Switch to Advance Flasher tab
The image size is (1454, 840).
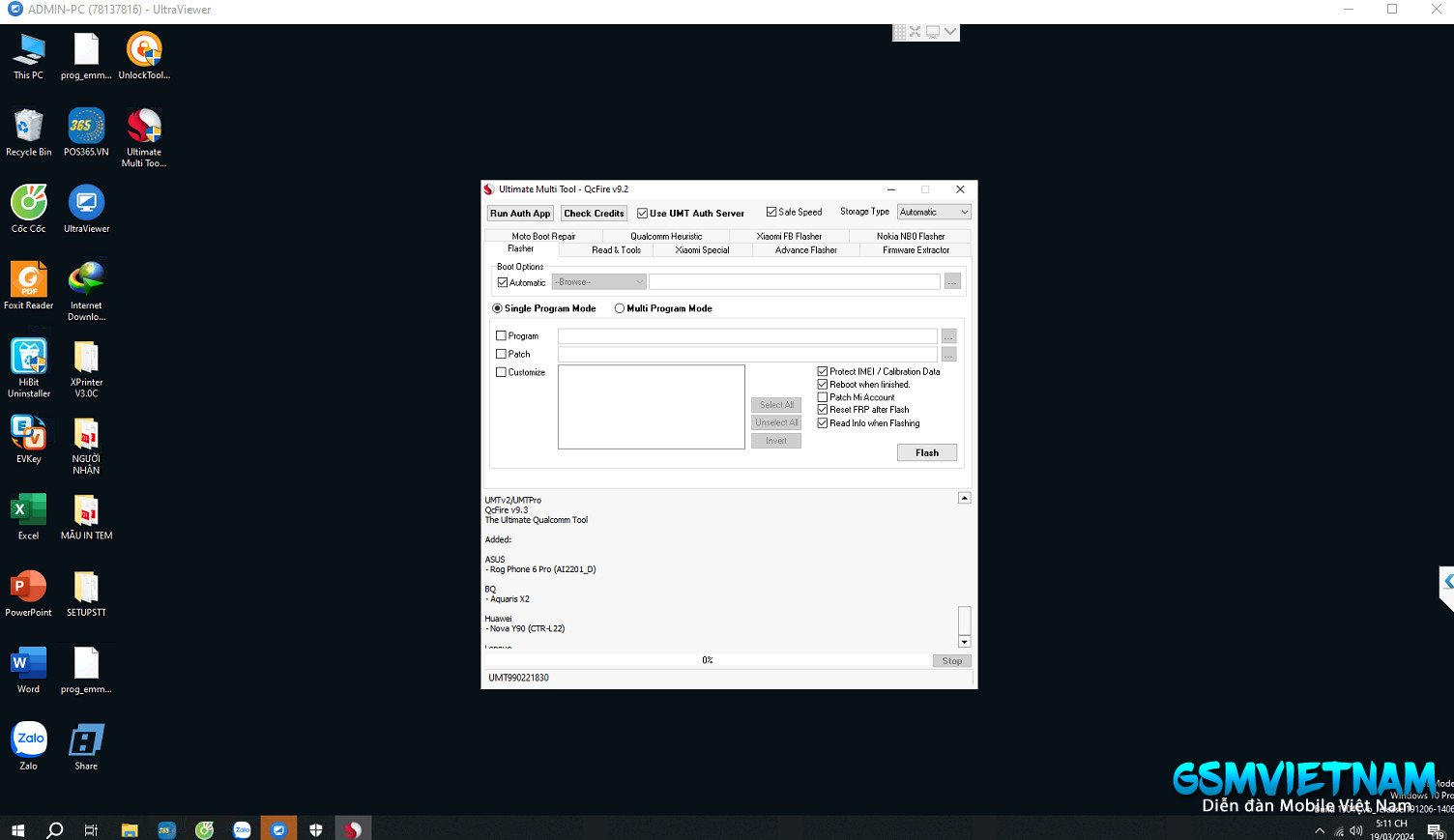[805, 249]
